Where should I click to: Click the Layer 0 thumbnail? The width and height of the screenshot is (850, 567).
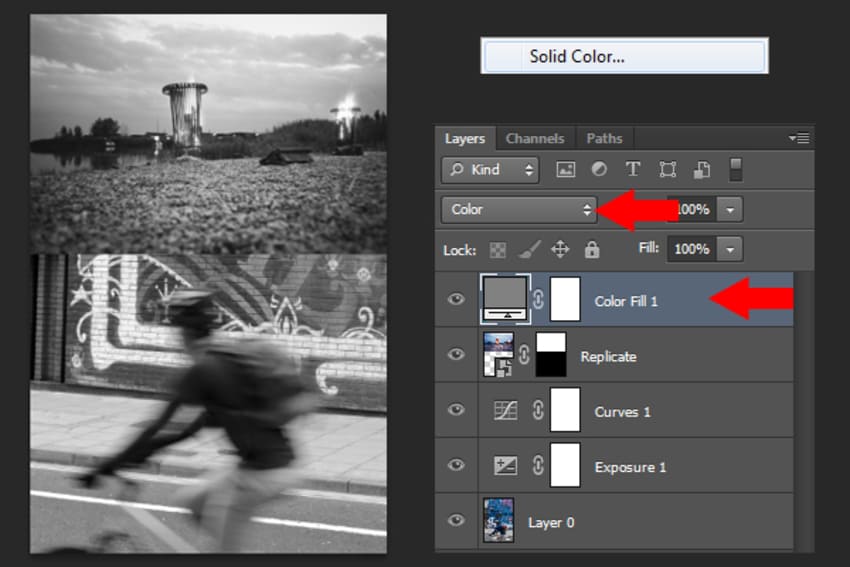coord(498,520)
